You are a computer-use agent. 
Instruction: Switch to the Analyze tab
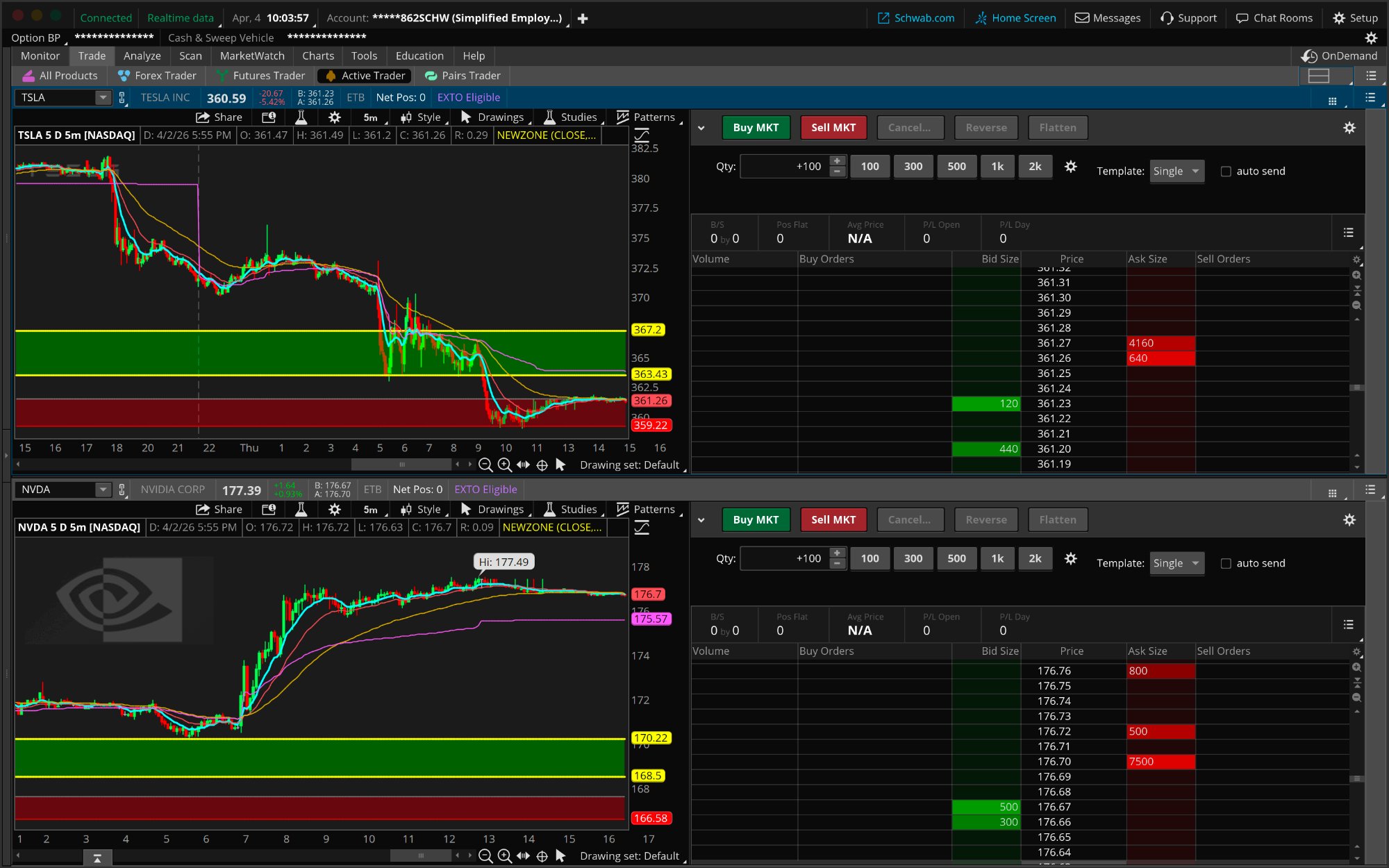pos(142,56)
